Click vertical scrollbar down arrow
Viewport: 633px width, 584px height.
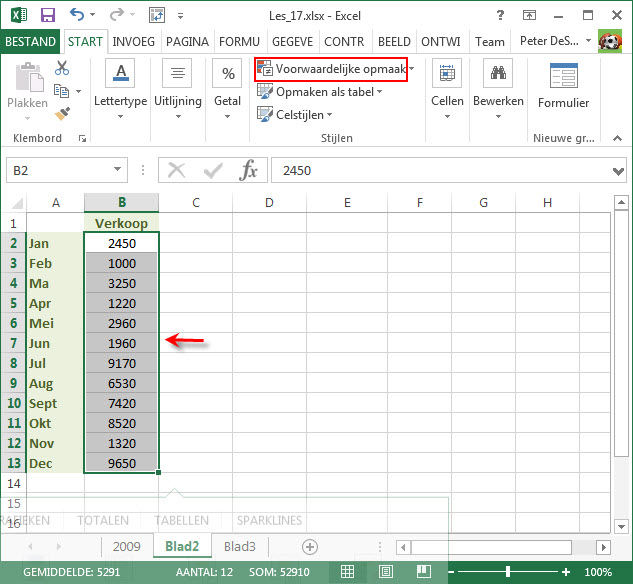coord(621,526)
